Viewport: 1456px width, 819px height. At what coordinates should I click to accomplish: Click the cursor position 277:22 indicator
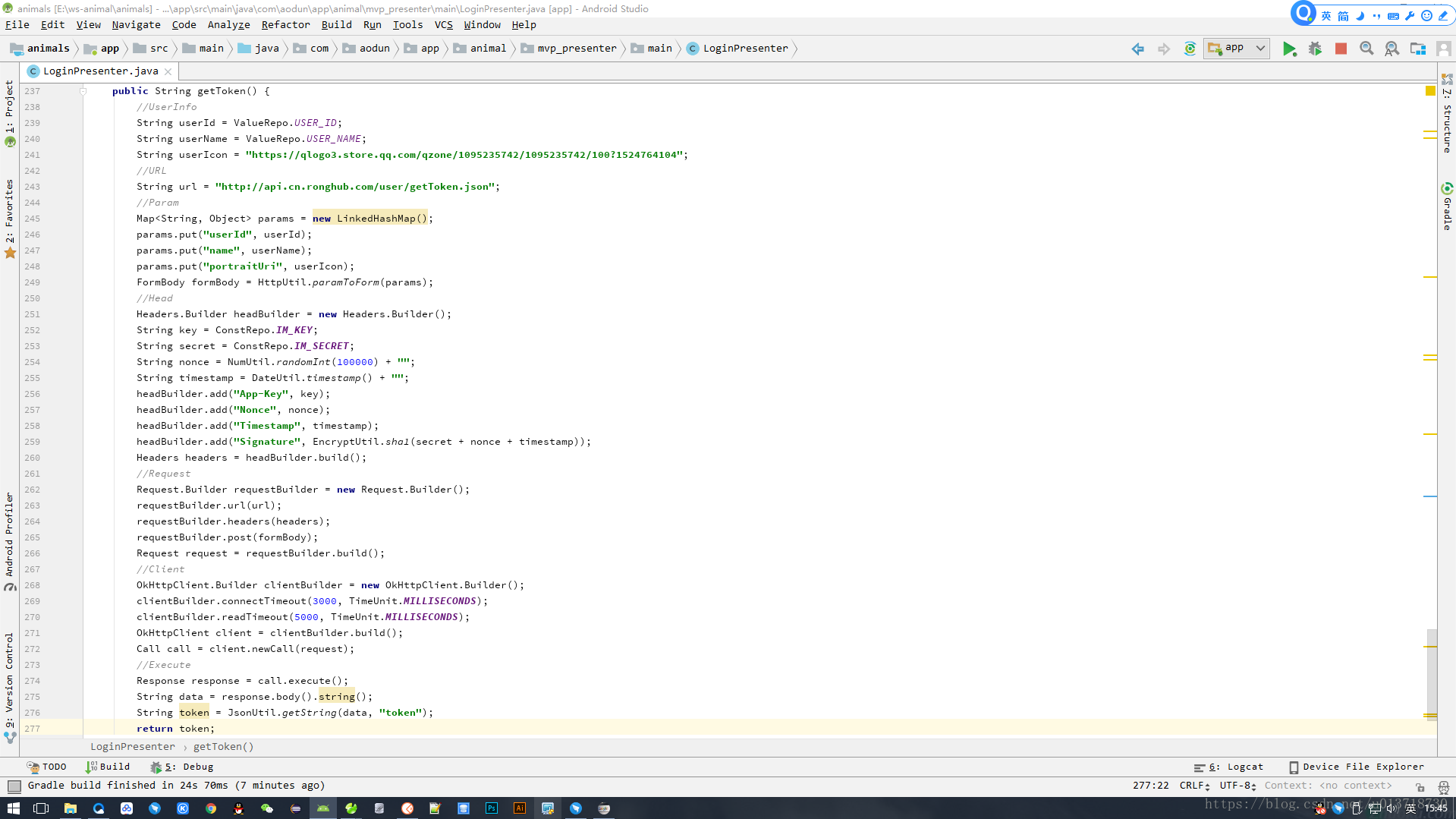[x=1150, y=786]
